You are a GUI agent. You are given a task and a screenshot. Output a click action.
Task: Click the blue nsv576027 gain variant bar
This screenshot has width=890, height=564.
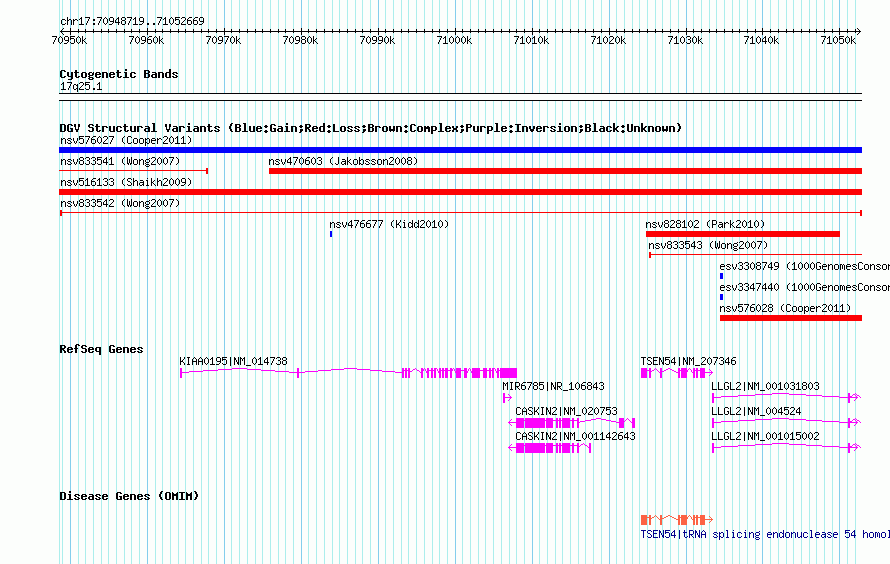(460, 150)
